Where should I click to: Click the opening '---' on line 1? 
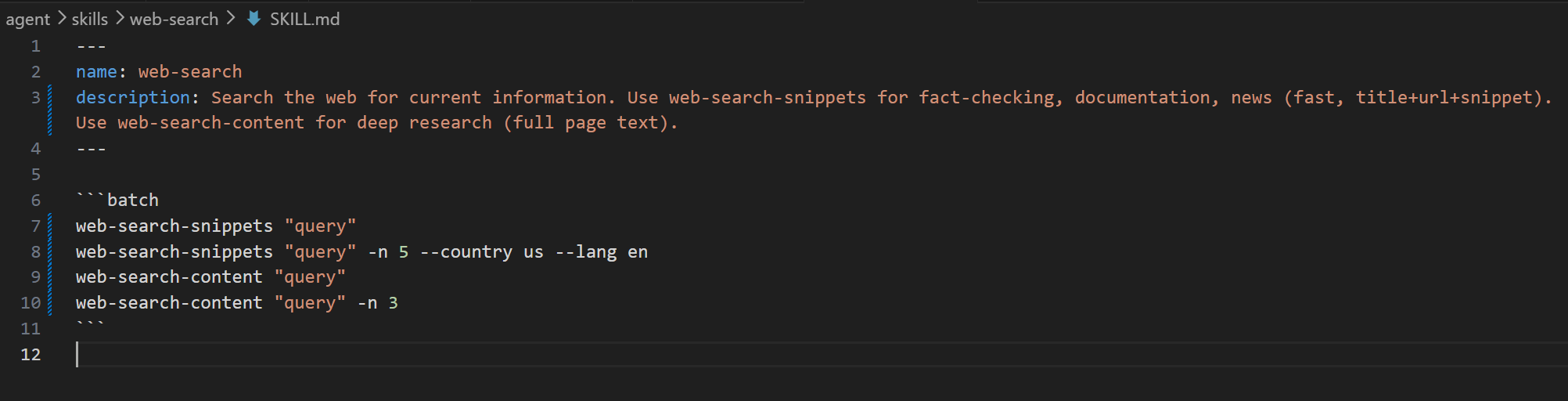(91, 46)
